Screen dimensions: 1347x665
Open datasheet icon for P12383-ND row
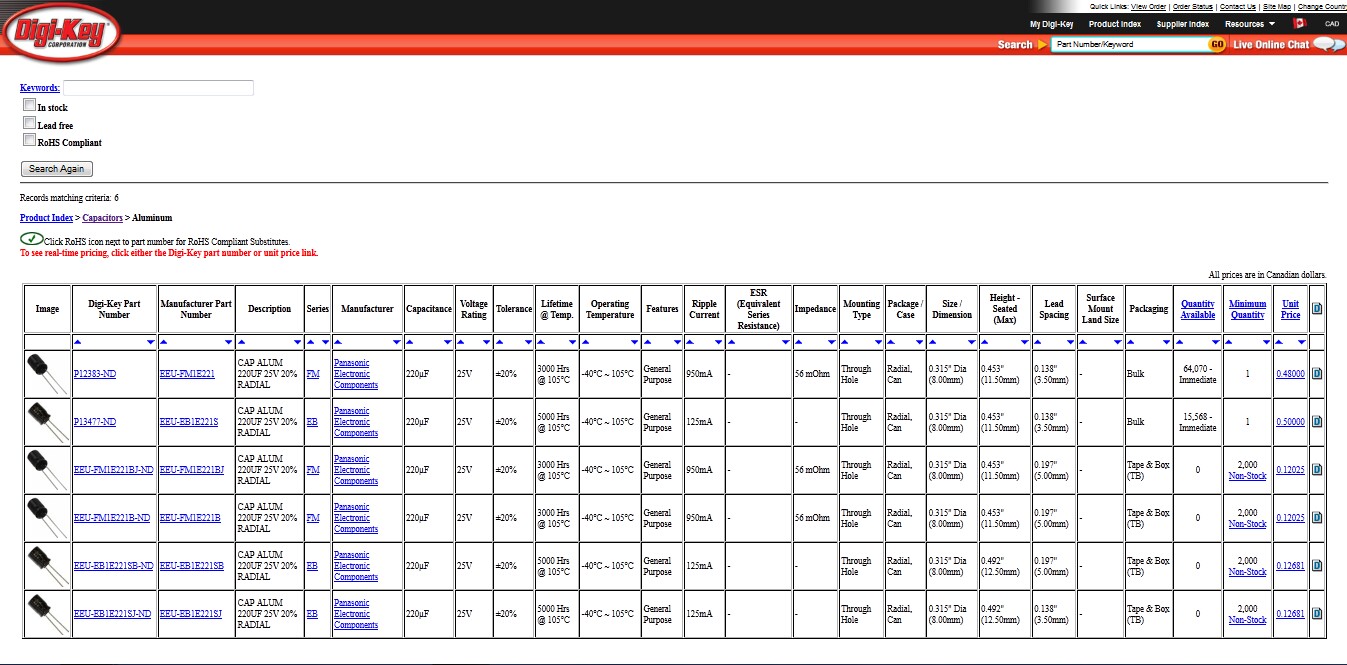(x=1316, y=373)
